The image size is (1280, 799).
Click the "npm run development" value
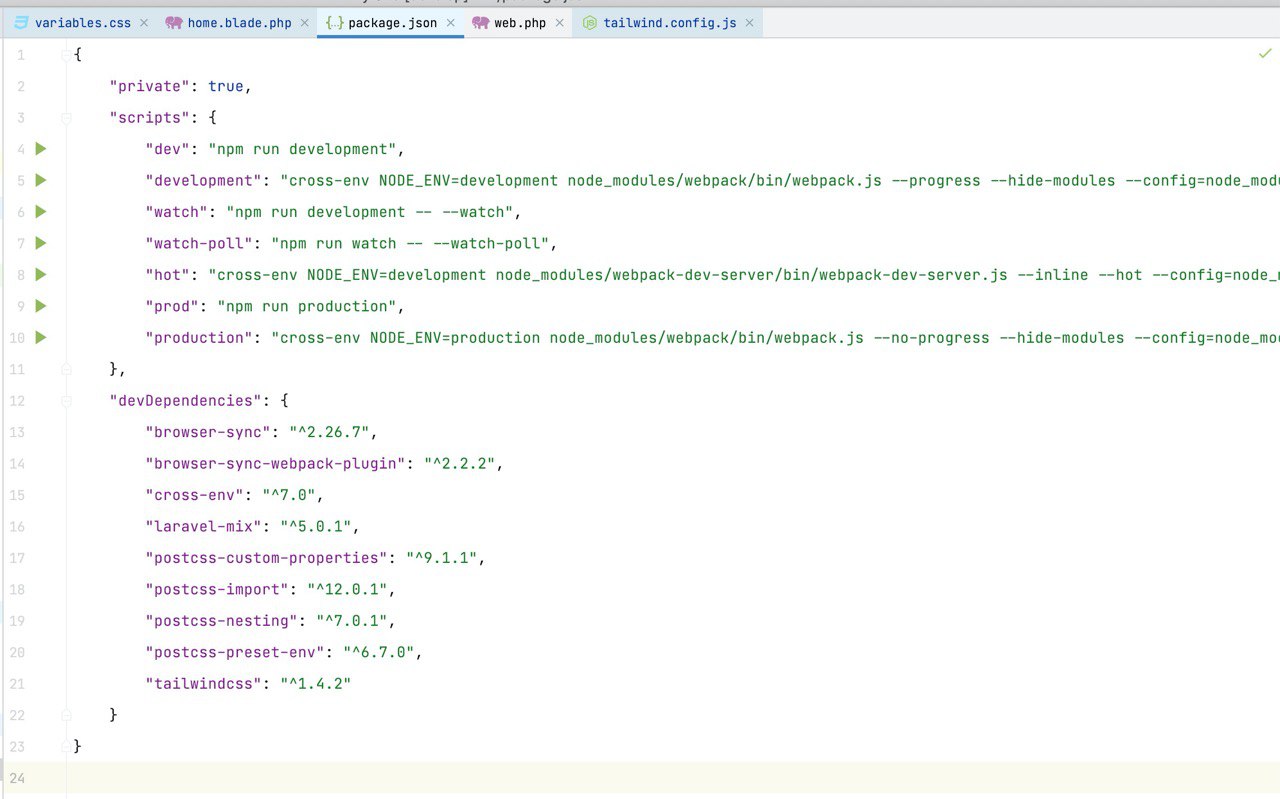303,149
